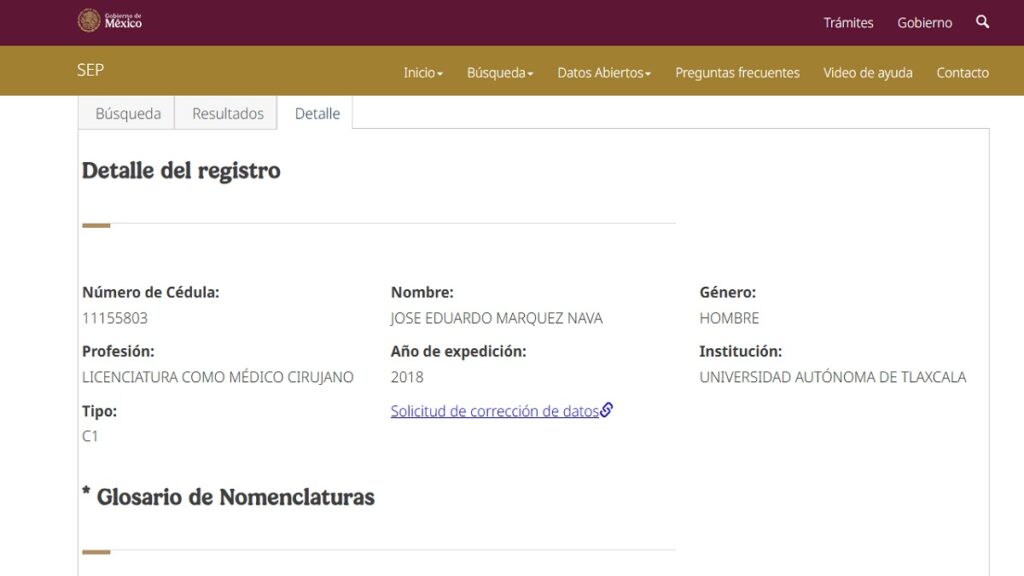Click the Universidad Autónoma de Tlaxcala text
The height and width of the screenshot is (576, 1024).
click(x=832, y=378)
